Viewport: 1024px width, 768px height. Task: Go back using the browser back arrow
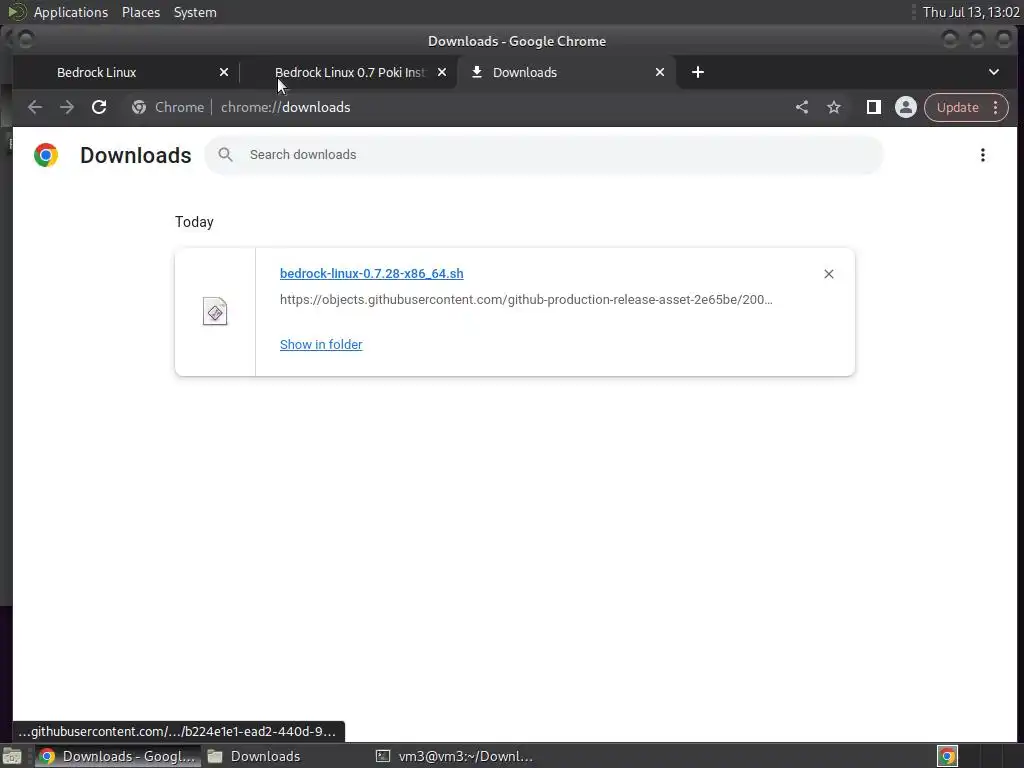point(35,107)
